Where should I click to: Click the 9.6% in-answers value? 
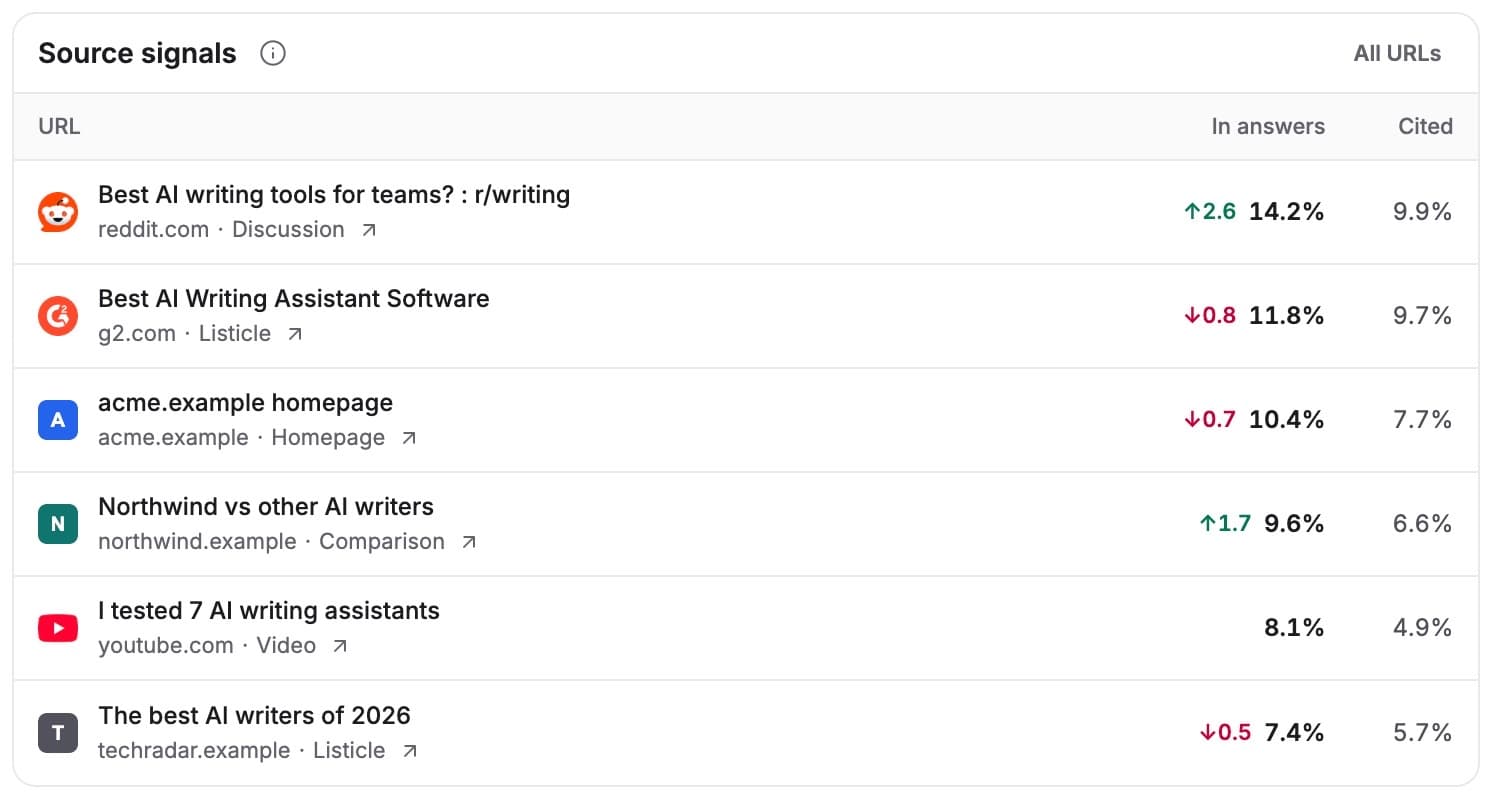[1294, 524]
